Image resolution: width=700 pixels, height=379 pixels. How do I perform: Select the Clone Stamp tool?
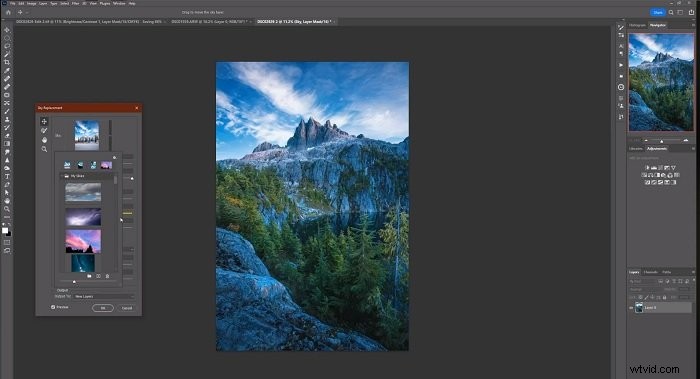(7, 119)
